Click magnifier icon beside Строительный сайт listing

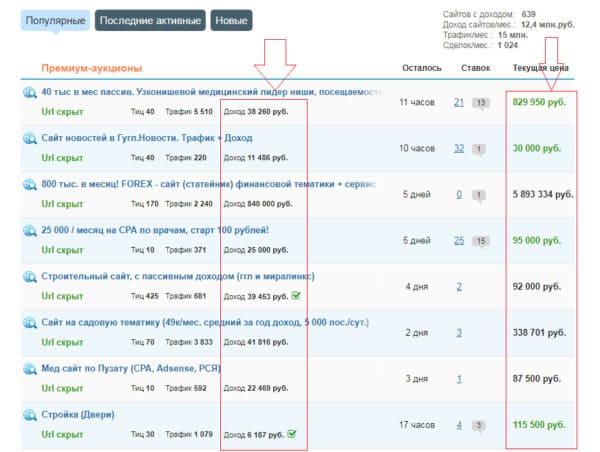pos(30,276)
